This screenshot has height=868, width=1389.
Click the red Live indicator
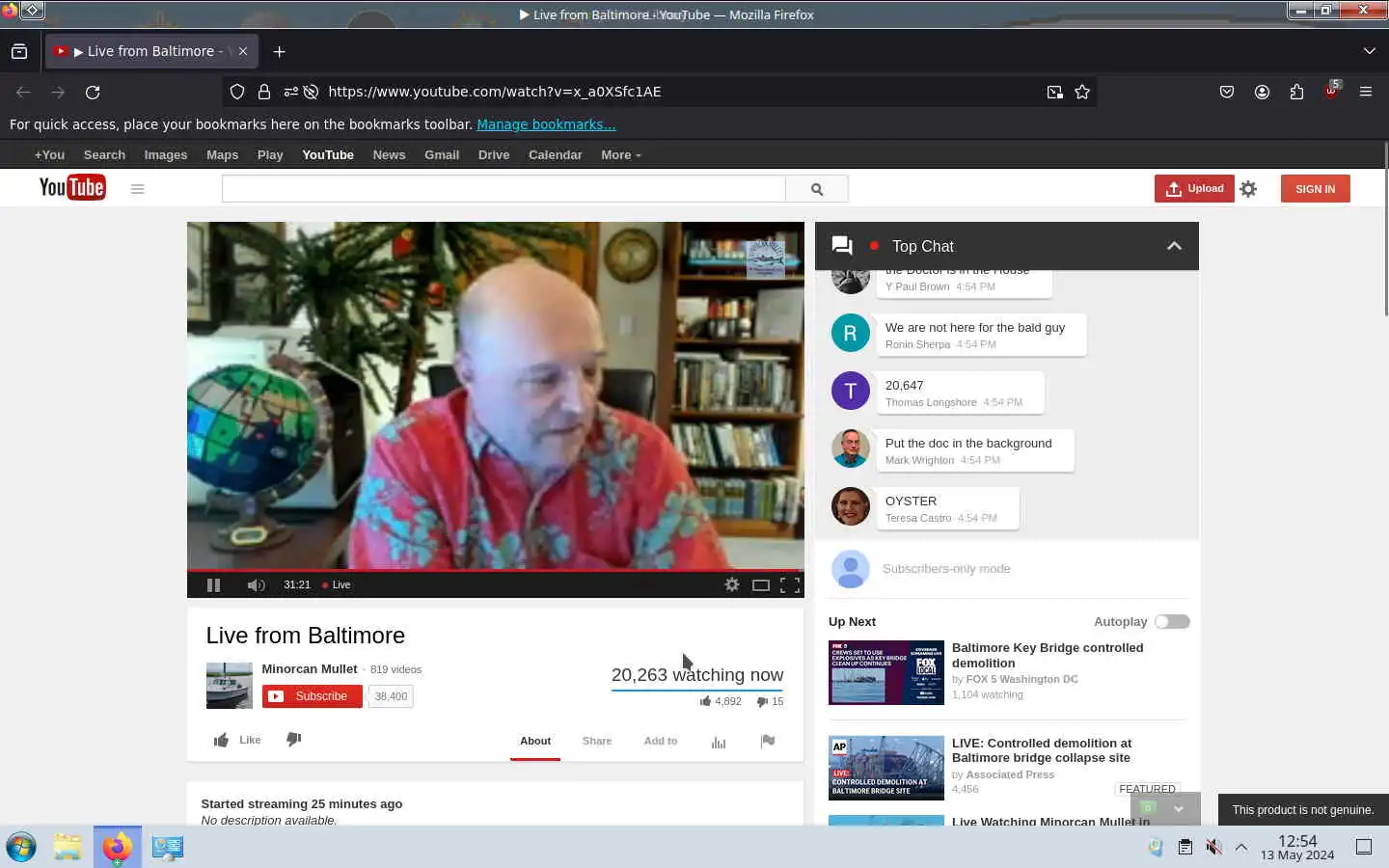(x=337, y=584)
